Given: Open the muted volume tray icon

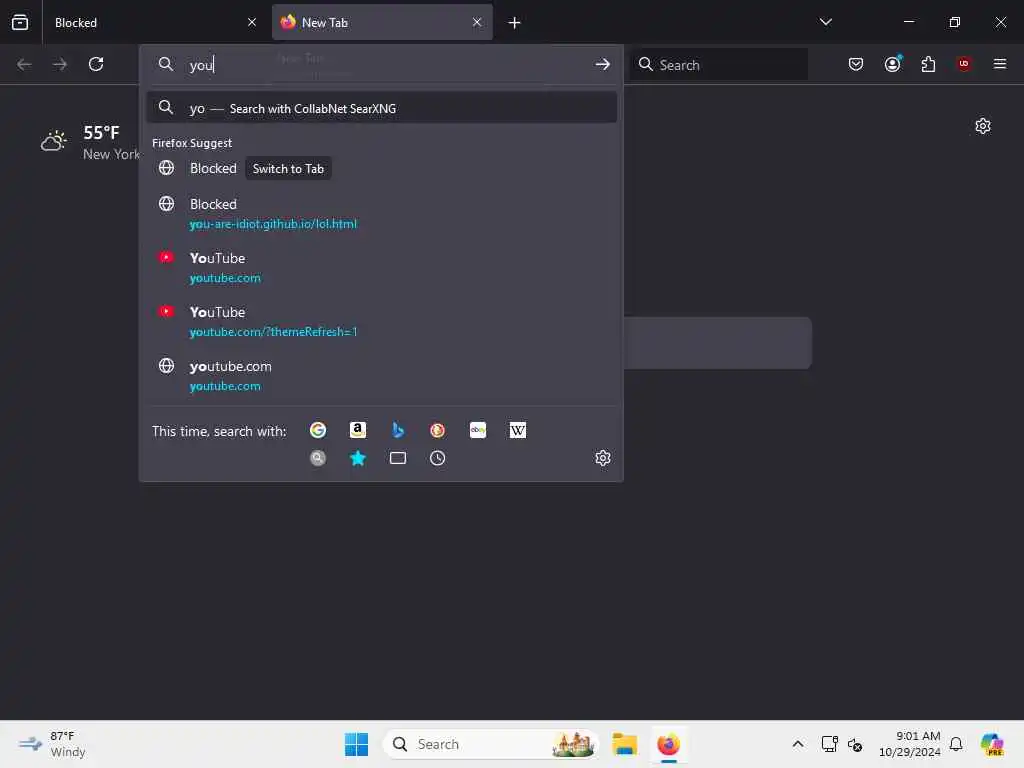Looking at the screenshot, I should coord(855,744).
